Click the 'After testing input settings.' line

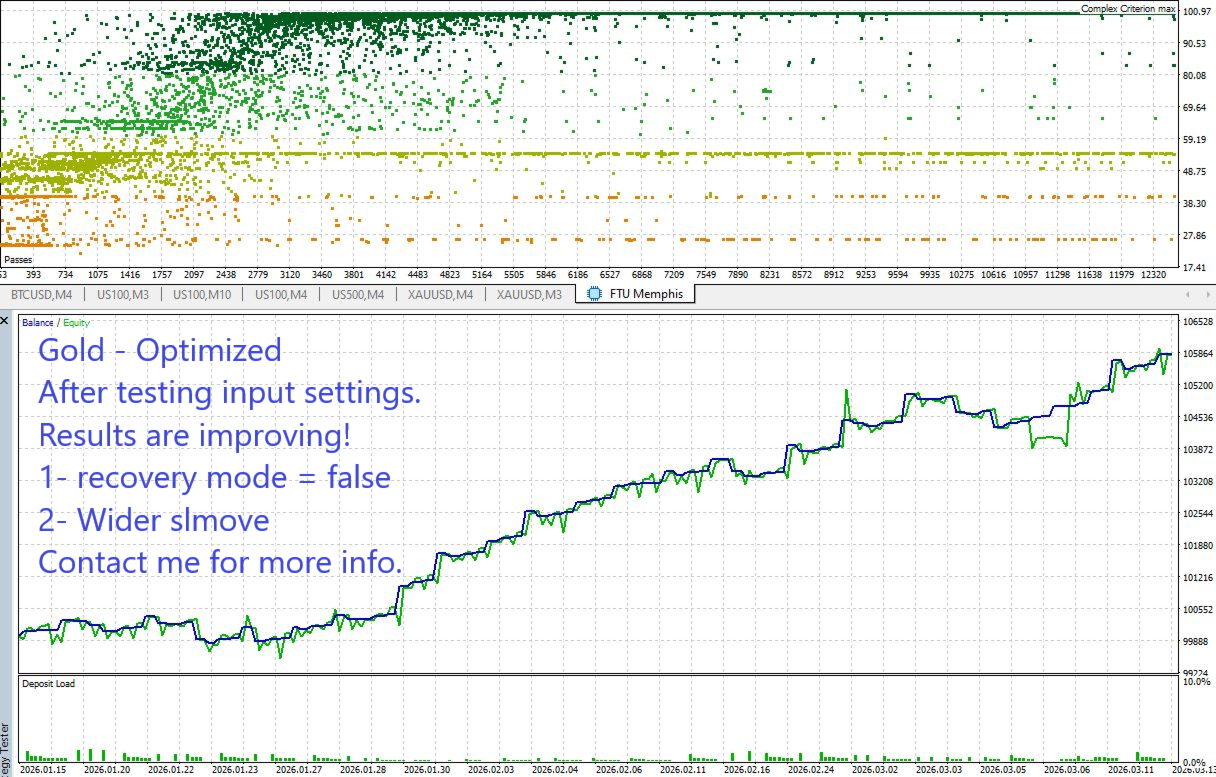click(230, 394)
